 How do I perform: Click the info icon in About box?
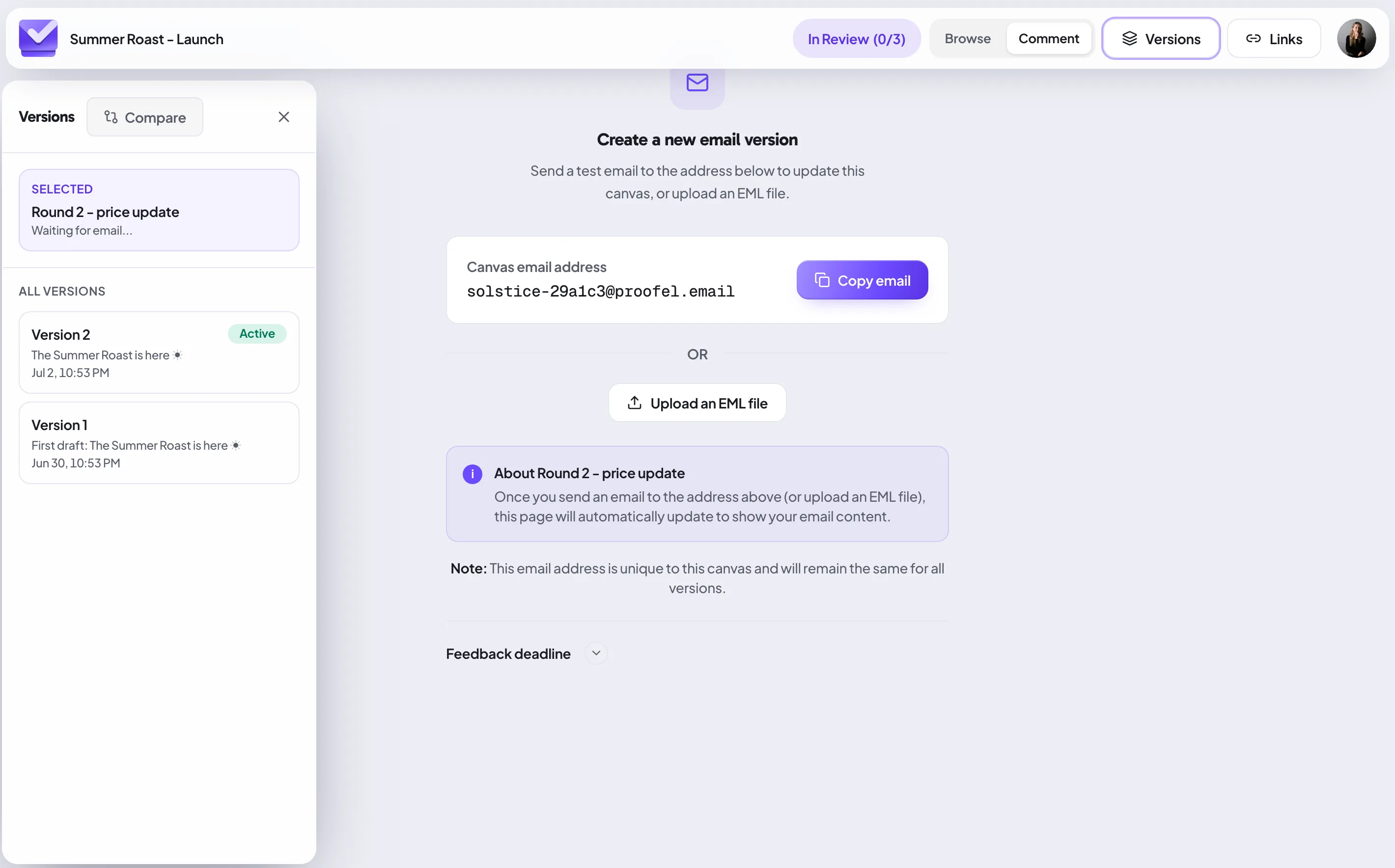[x=472, y=474]
